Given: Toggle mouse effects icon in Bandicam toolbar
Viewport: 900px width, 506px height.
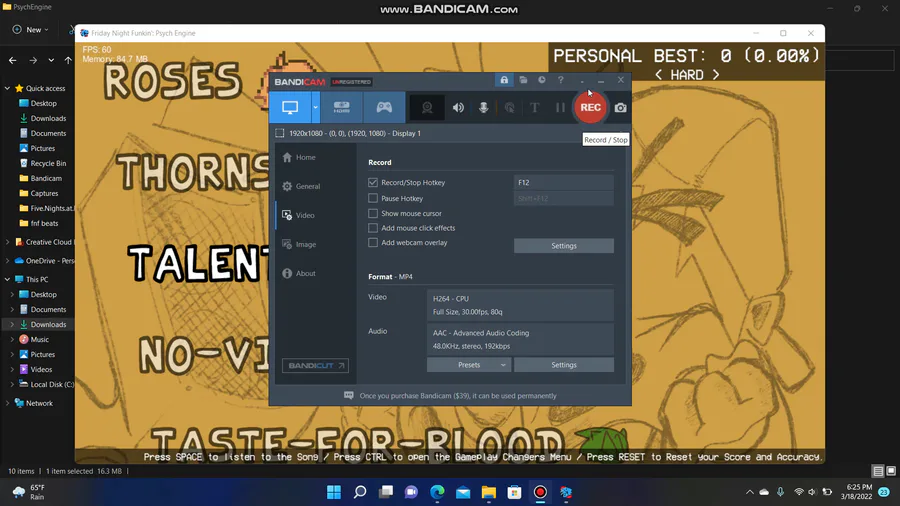Looking at the screenshot, I should [x=509, y=107].
